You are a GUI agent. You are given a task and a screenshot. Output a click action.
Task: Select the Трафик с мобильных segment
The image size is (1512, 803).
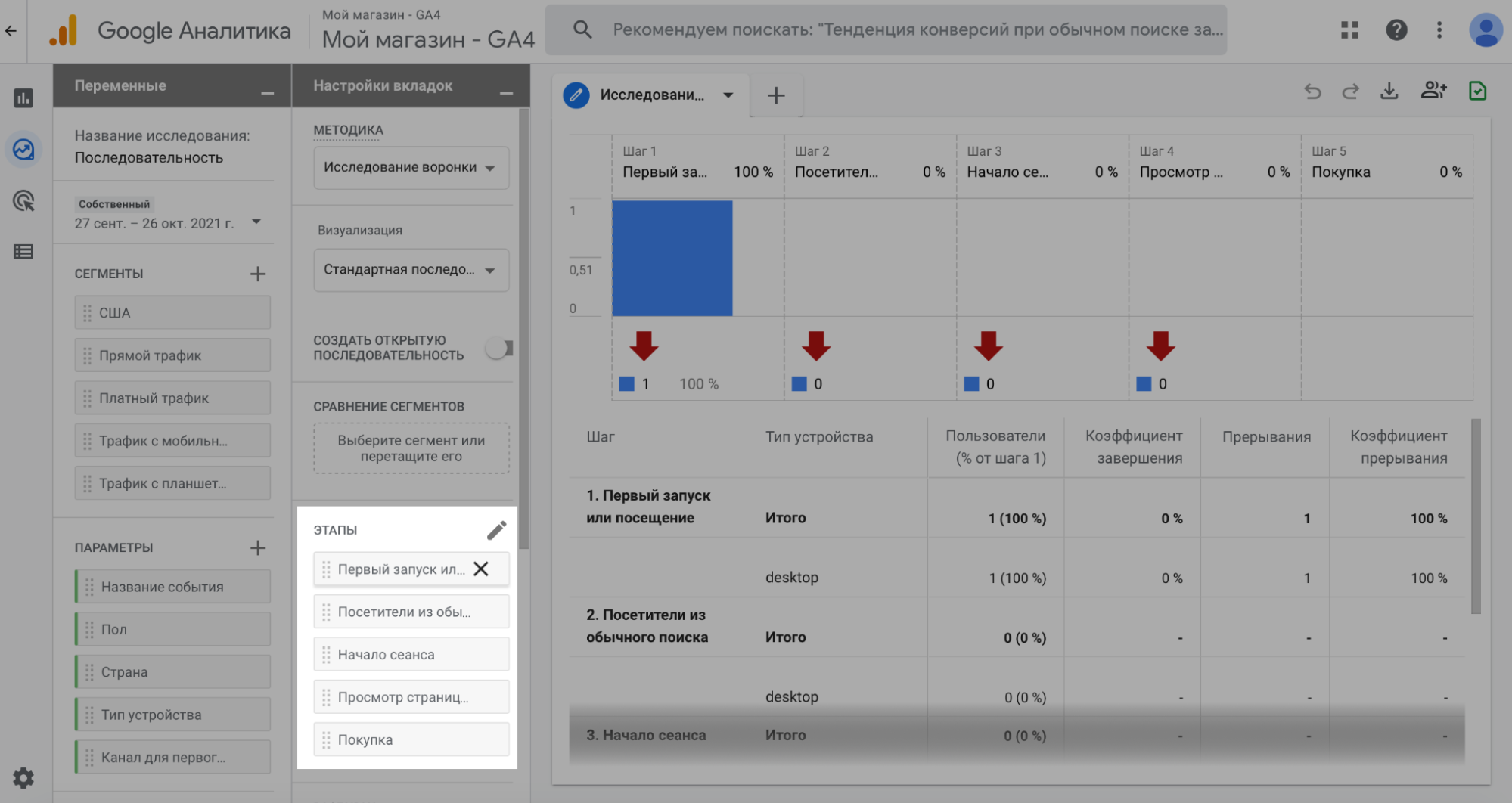[172, 441]
